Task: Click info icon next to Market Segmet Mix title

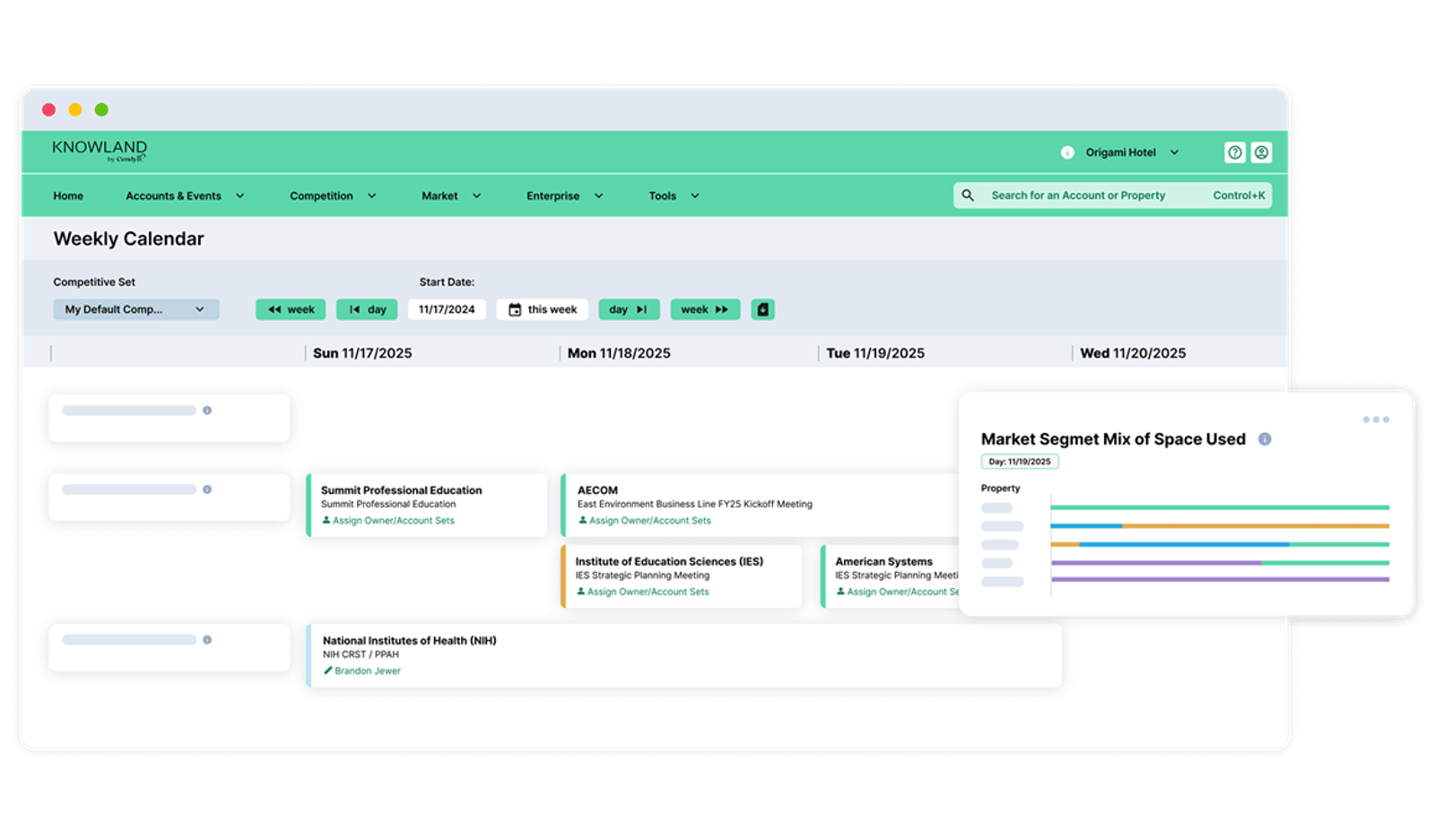Action: coord(1265,439)
